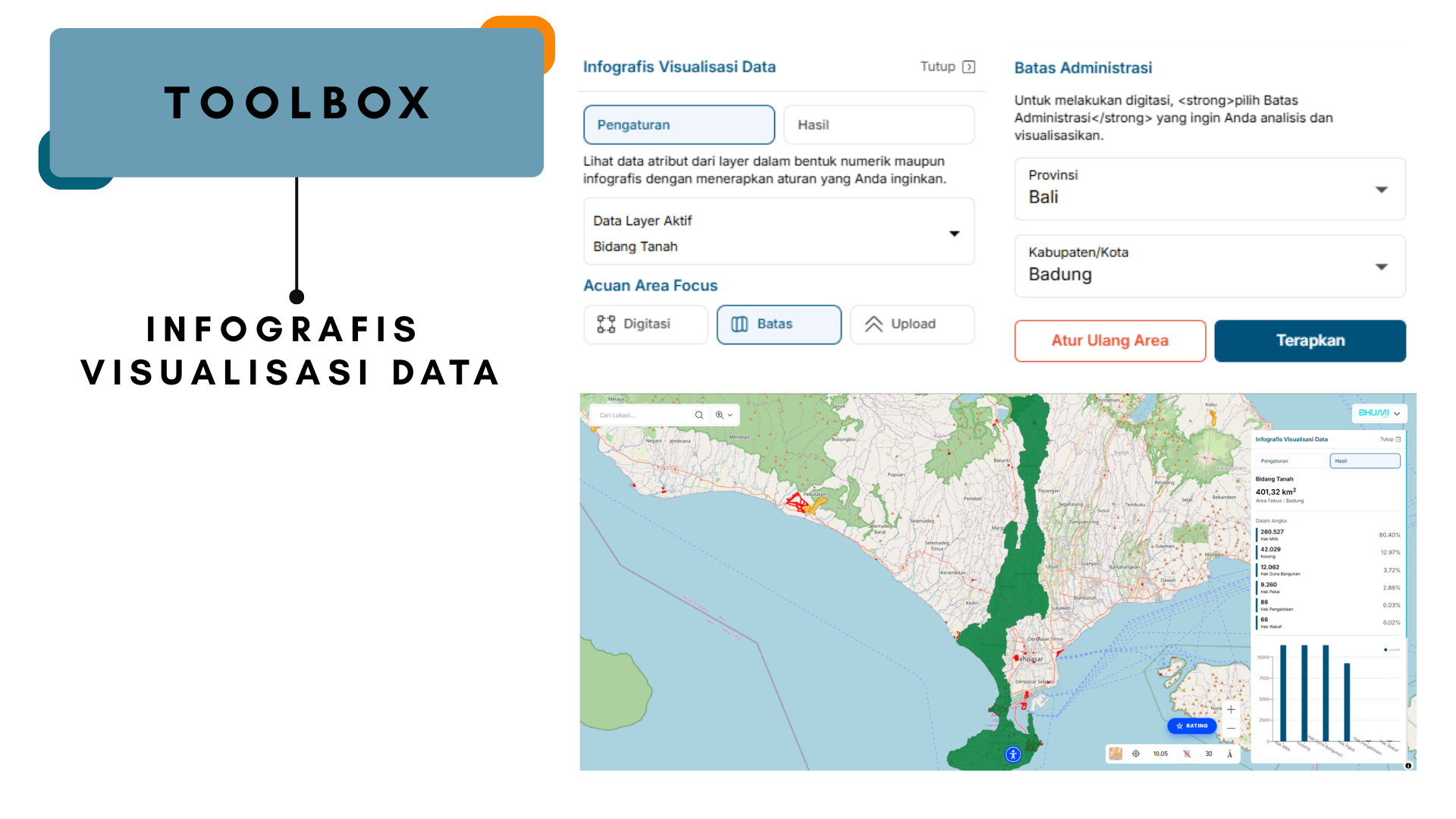Click the Infografis Visualisasi Data heading
The height and width of the screenshot is (819, 1456).
click(x=679, y=67)
